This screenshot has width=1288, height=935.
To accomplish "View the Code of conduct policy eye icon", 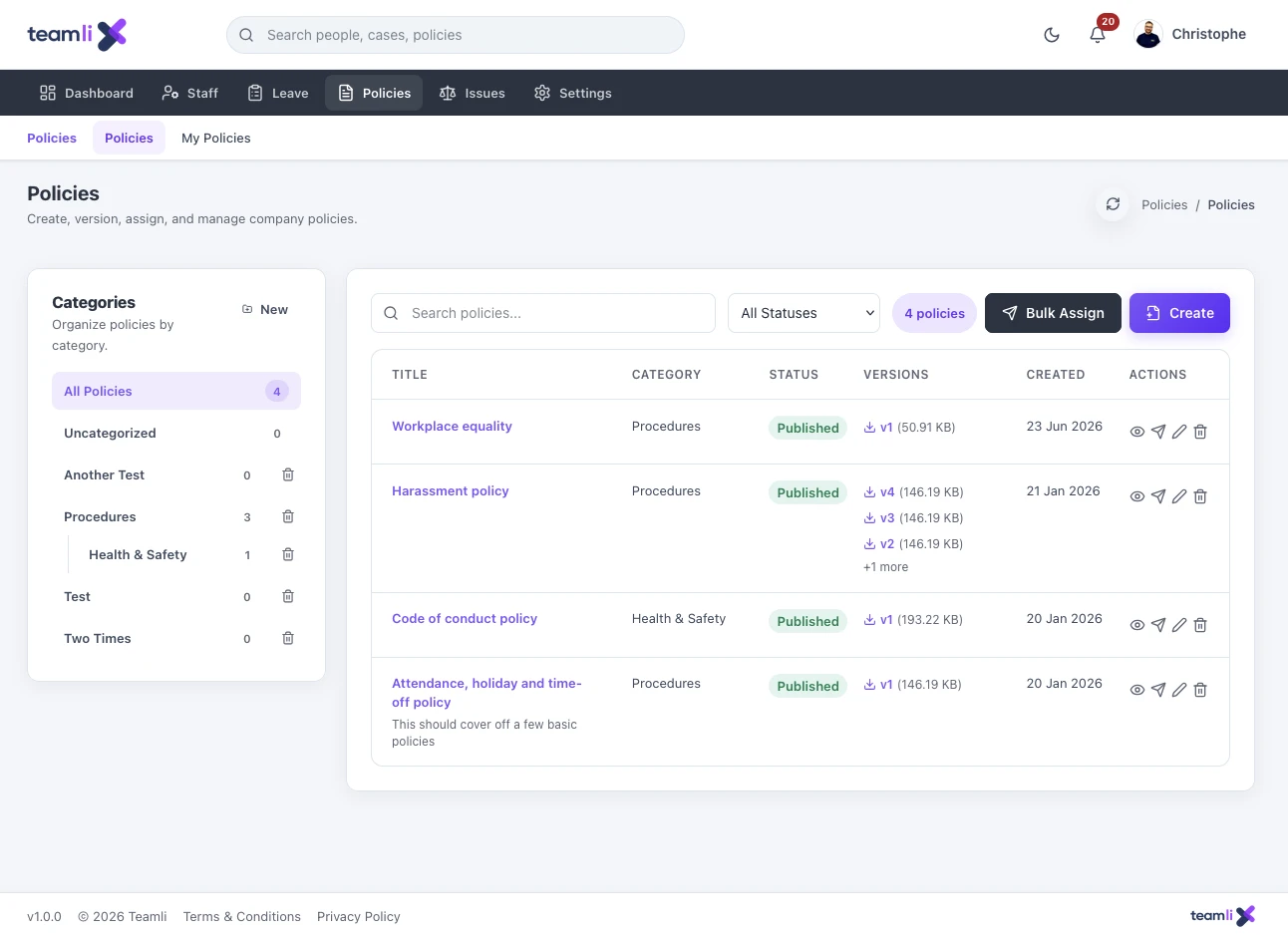I will point(1136,625).
